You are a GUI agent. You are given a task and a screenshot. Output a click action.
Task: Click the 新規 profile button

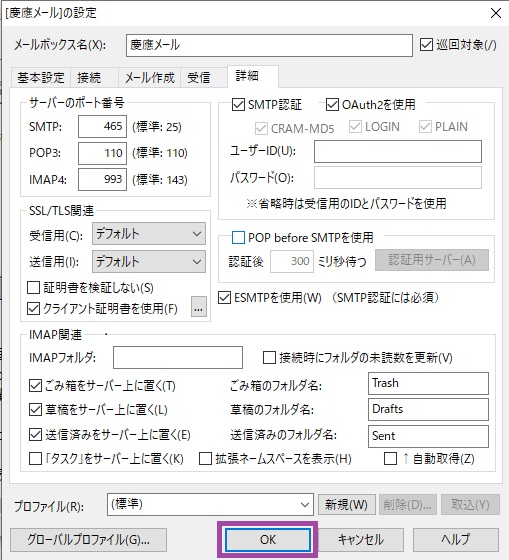pyautogui.click(x=346, y=505)
